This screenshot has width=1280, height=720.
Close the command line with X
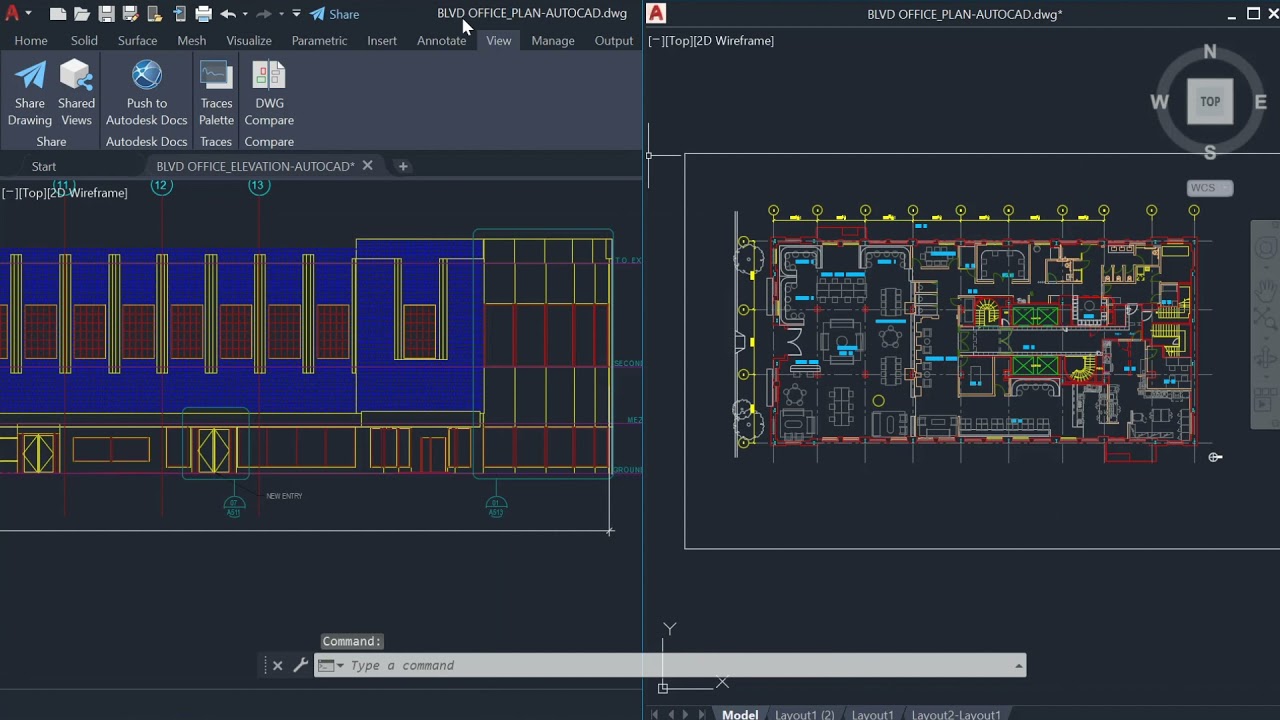click(277, 665)
